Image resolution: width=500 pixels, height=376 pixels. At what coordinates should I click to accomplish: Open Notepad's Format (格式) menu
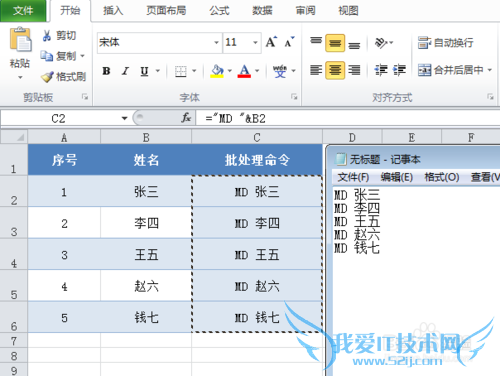pyautogui.click(x=442, y=177)
